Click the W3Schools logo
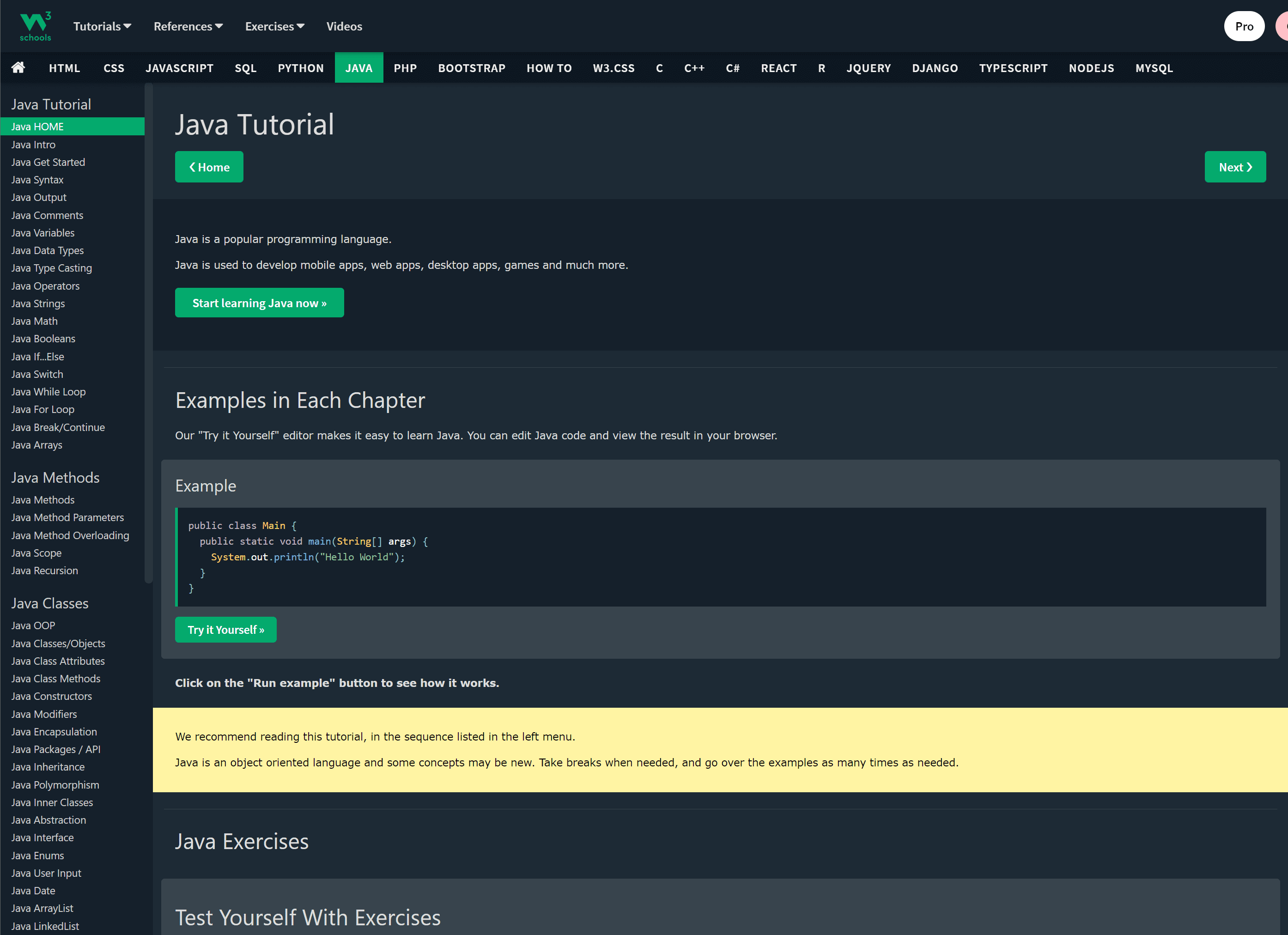The image size is (1288, 935). [x=34, y=25]
